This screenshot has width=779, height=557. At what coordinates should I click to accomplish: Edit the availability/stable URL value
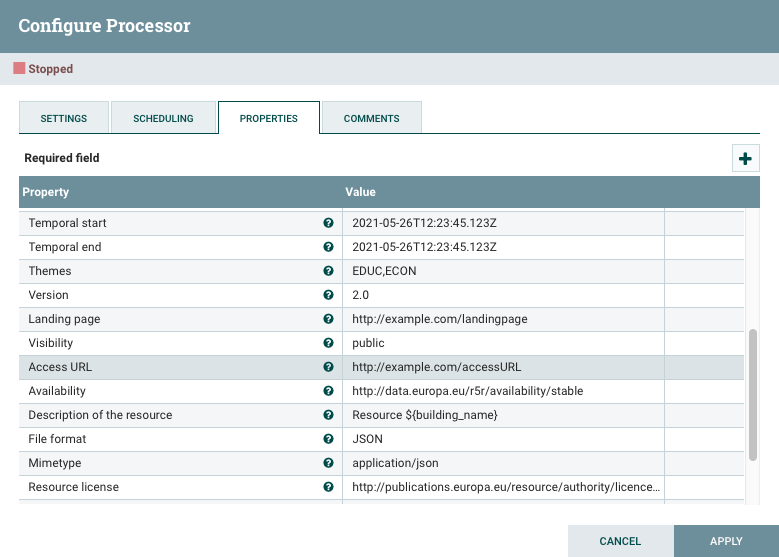tap(503, 391)
